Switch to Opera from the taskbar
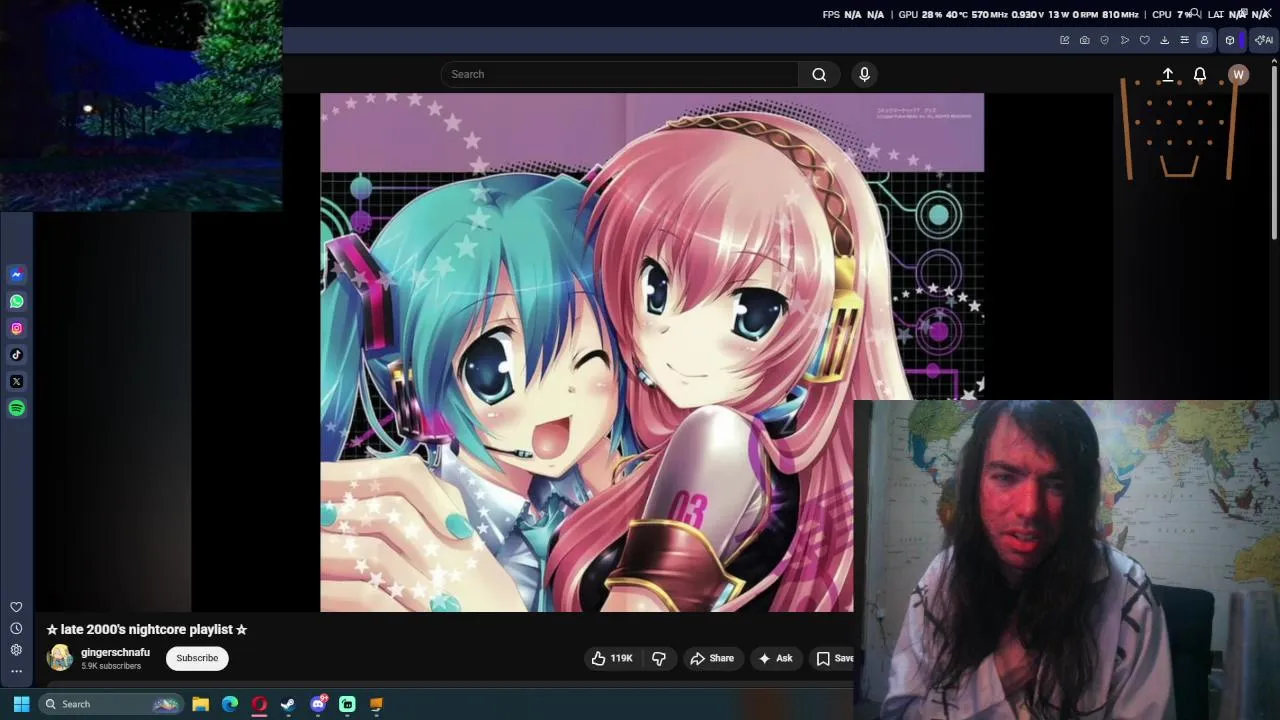Viewport: 1280px width, 720px height. tap(259, 704)
